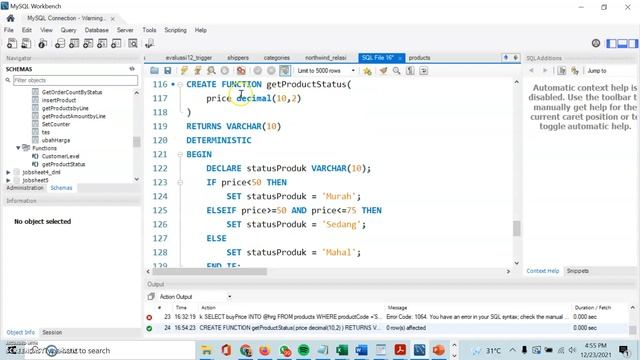The width and height of the screenshot is (640, 360).
Task: Create a new SQL tab in main toolbar
Action: 12,43
